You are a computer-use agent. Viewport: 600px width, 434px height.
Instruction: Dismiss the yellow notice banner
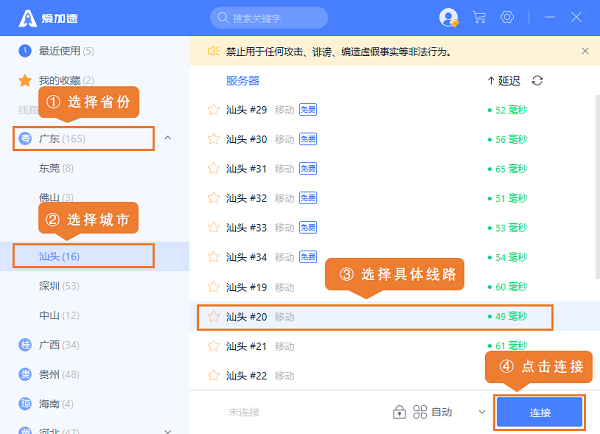[585, 51]
